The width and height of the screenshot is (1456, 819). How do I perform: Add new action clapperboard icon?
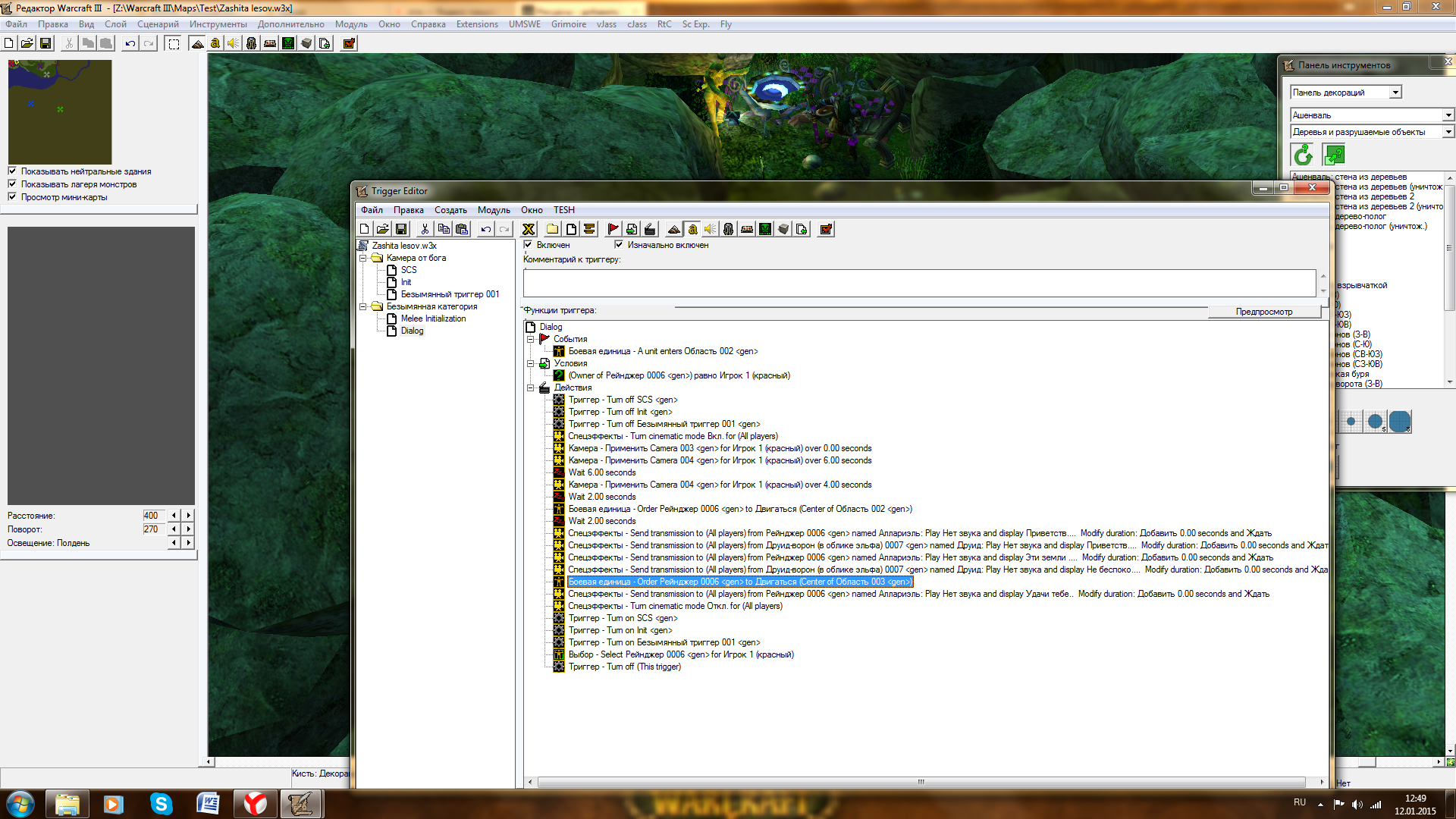(650, 229)
